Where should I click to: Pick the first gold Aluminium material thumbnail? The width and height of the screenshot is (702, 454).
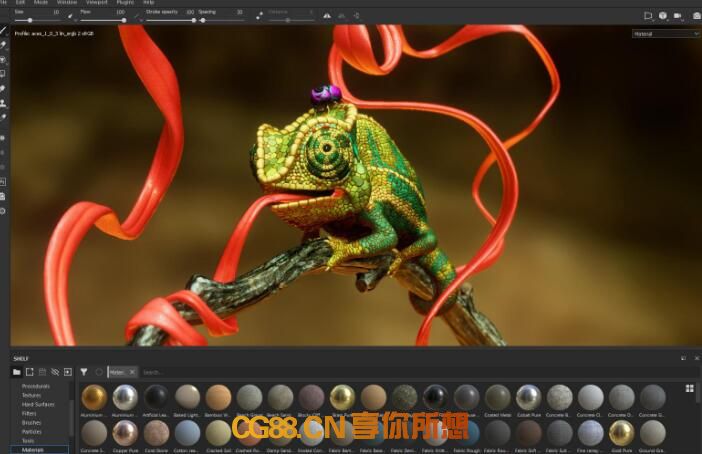94,398
